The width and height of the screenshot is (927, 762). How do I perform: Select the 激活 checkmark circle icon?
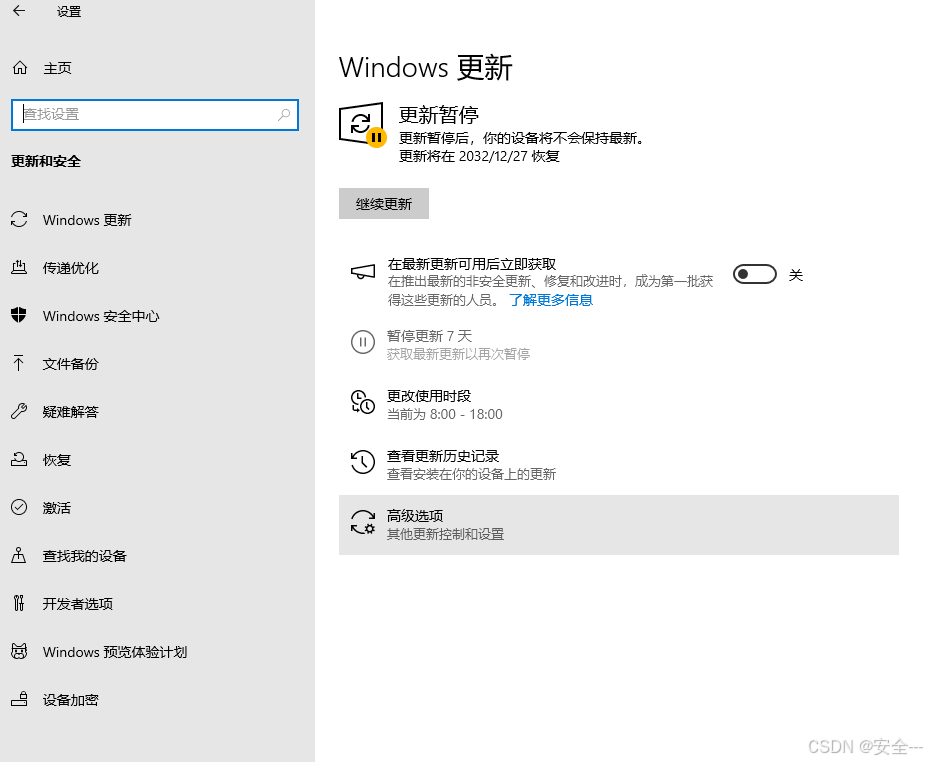coord(19,507)
